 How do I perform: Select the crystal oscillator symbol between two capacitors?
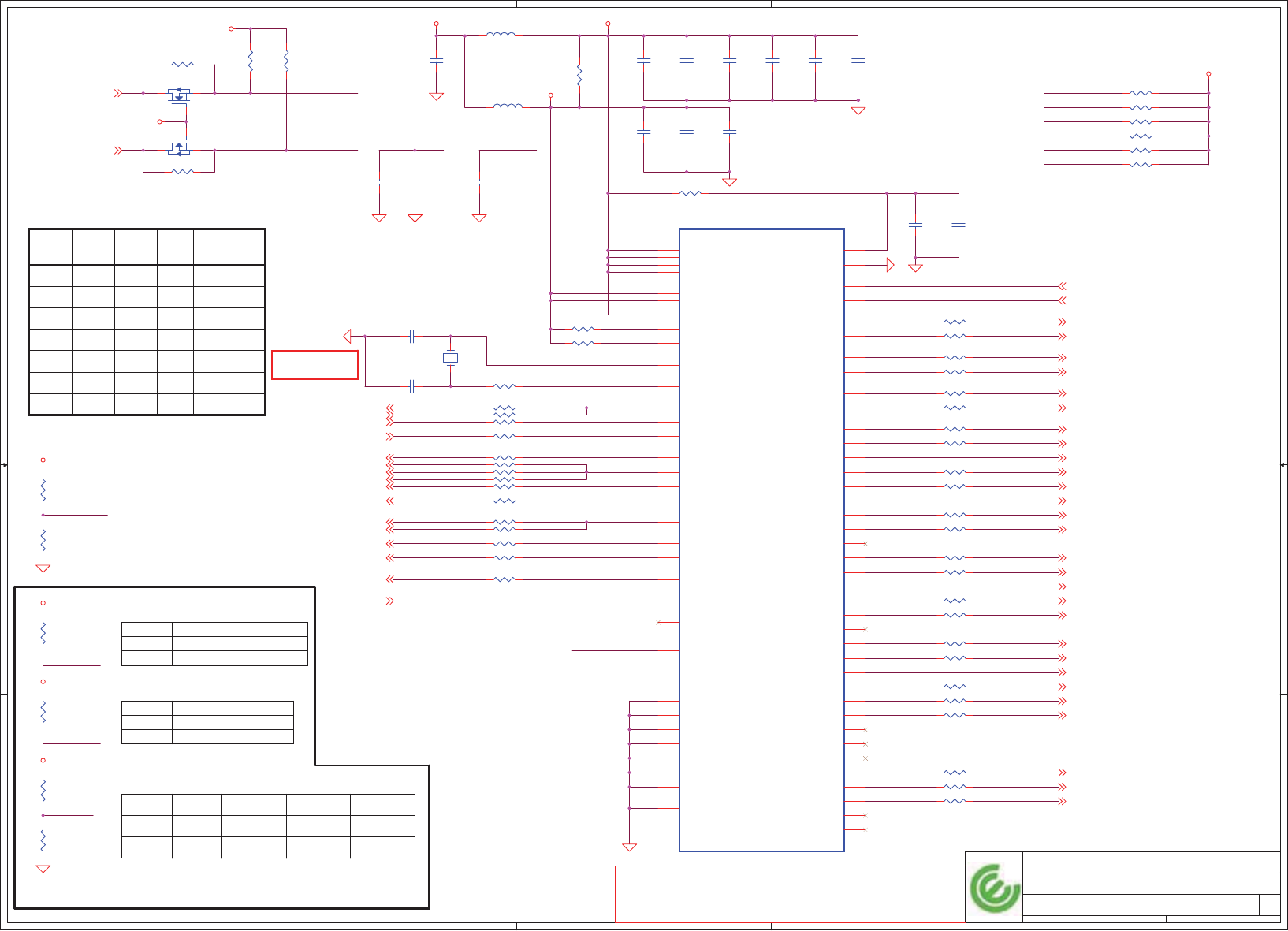450,358
